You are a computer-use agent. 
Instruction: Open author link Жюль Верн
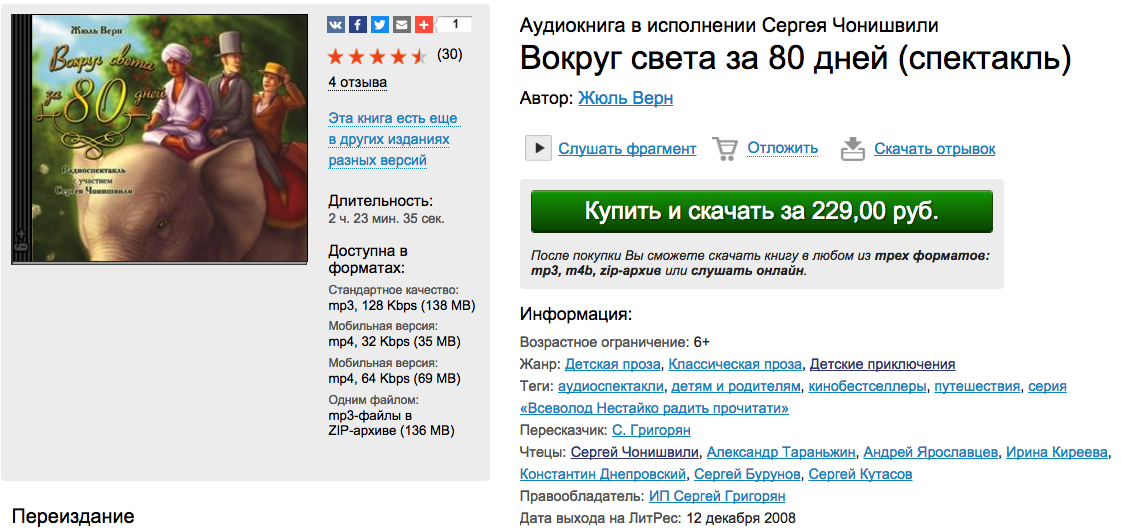(625, 99)
